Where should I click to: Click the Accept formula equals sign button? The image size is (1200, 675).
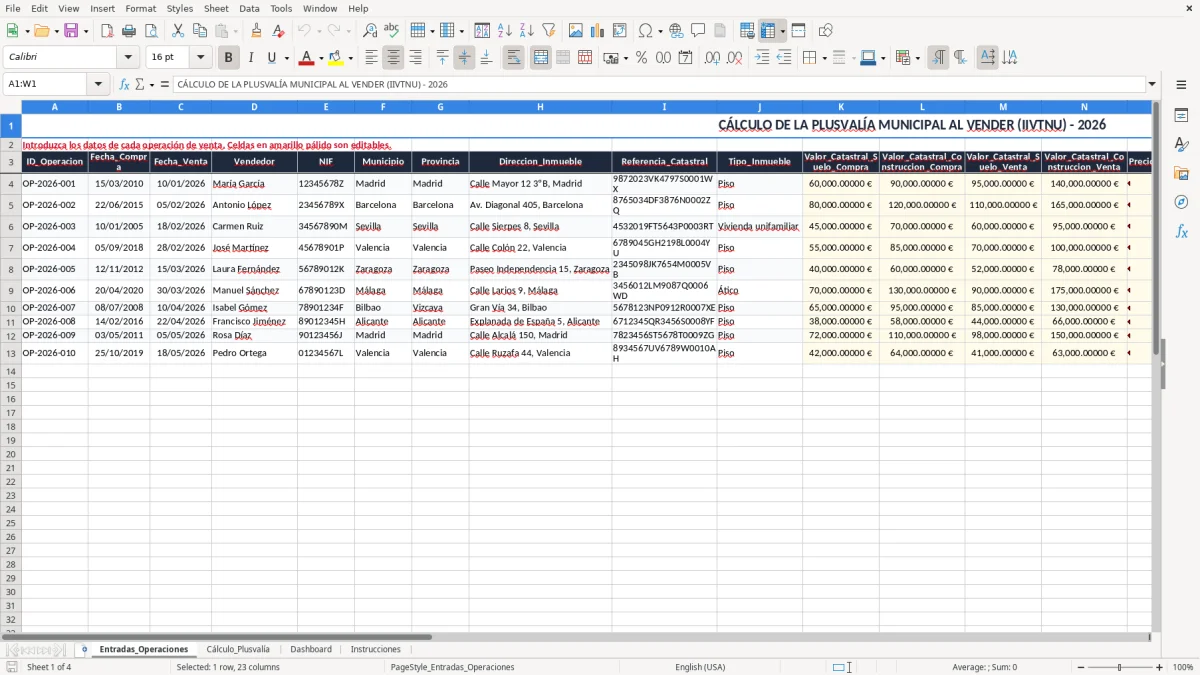pos(165,84)
